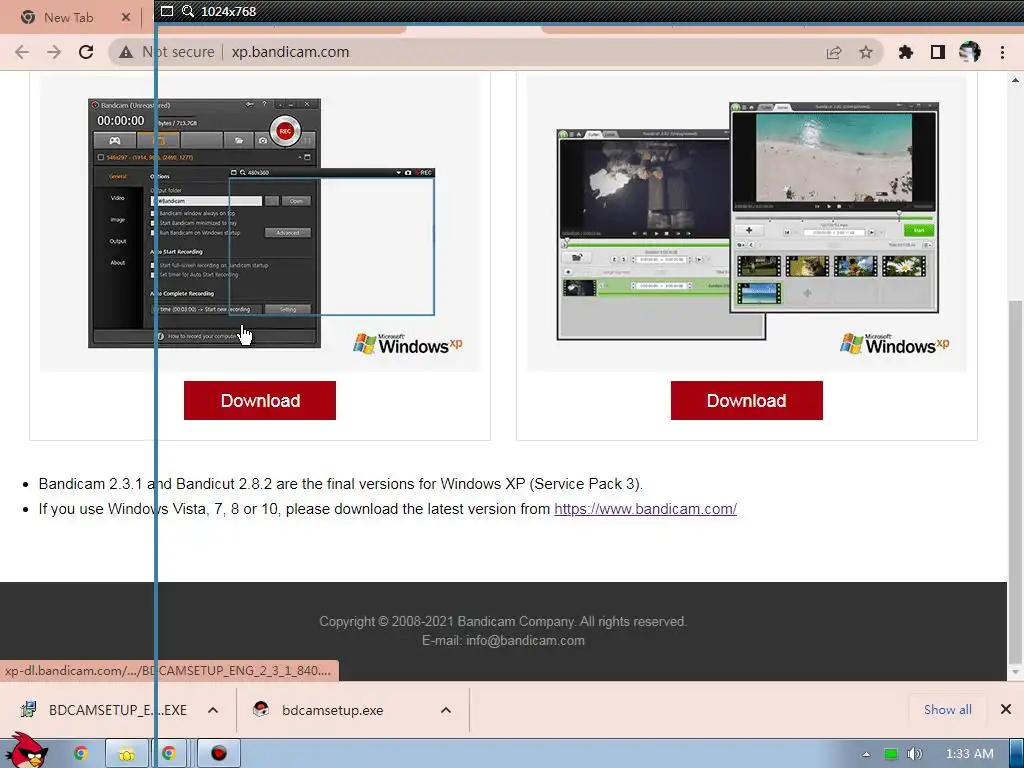The height and width of the screenshot is (768, 1024).
Task: Download Bandicut for Windows XP
Action: point(746,400)
